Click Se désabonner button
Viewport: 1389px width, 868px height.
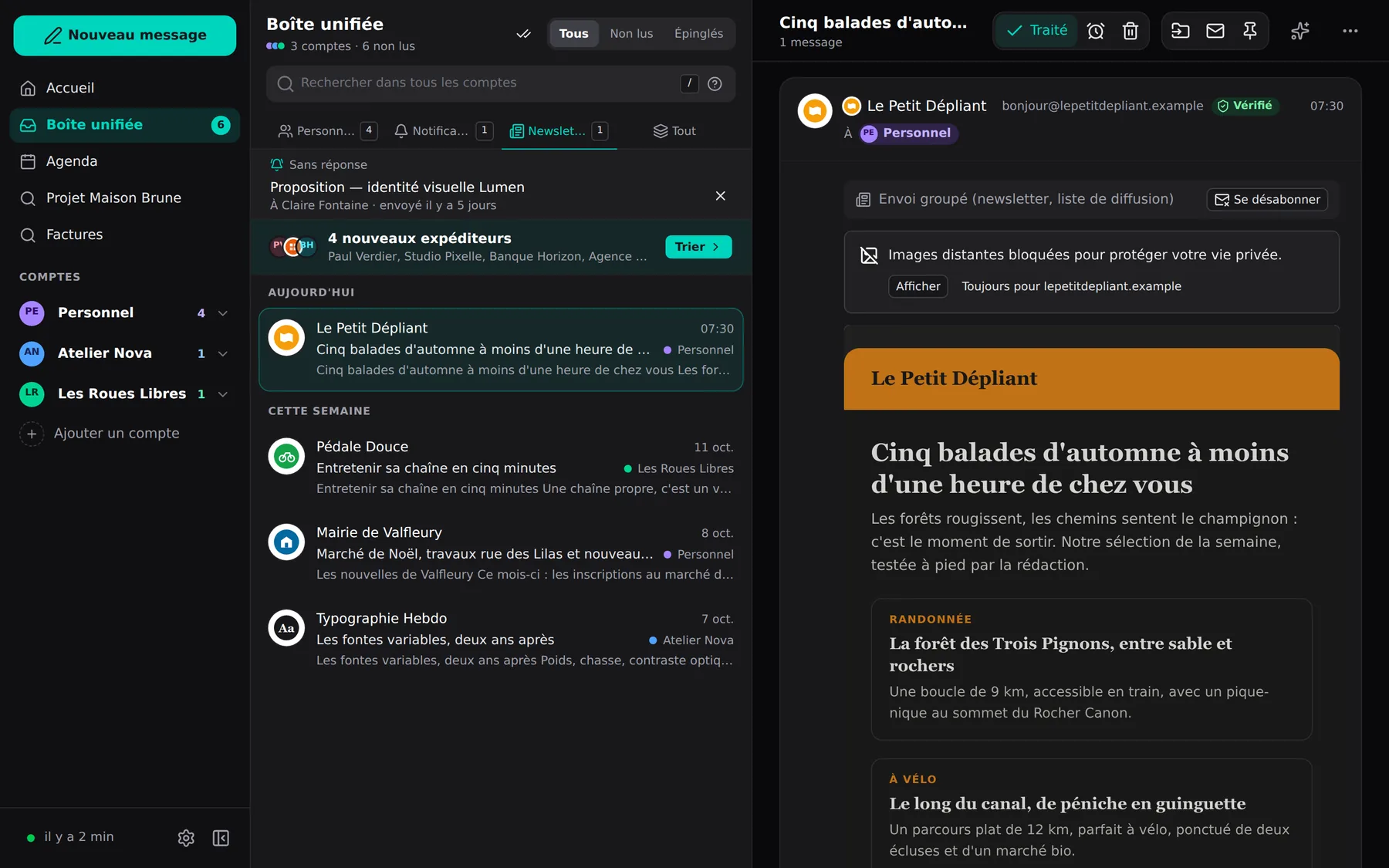tap(1267, 200)
